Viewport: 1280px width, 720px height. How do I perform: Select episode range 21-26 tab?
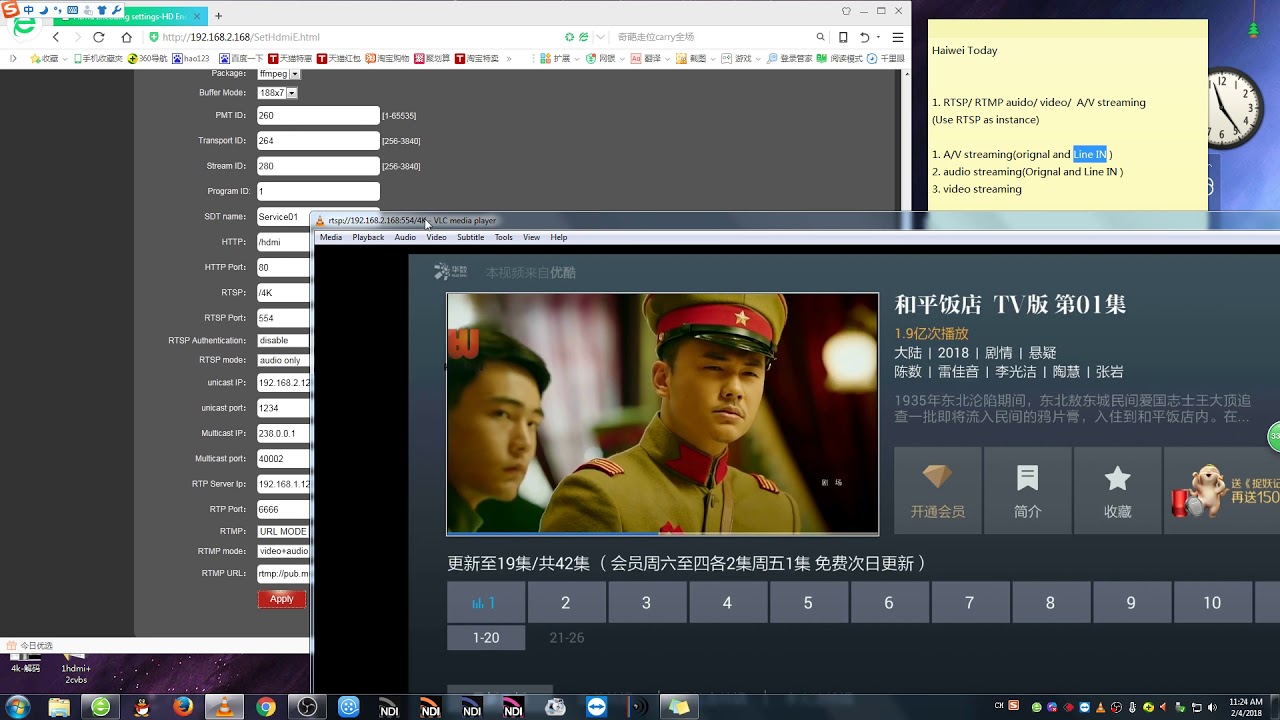point(567,638)
